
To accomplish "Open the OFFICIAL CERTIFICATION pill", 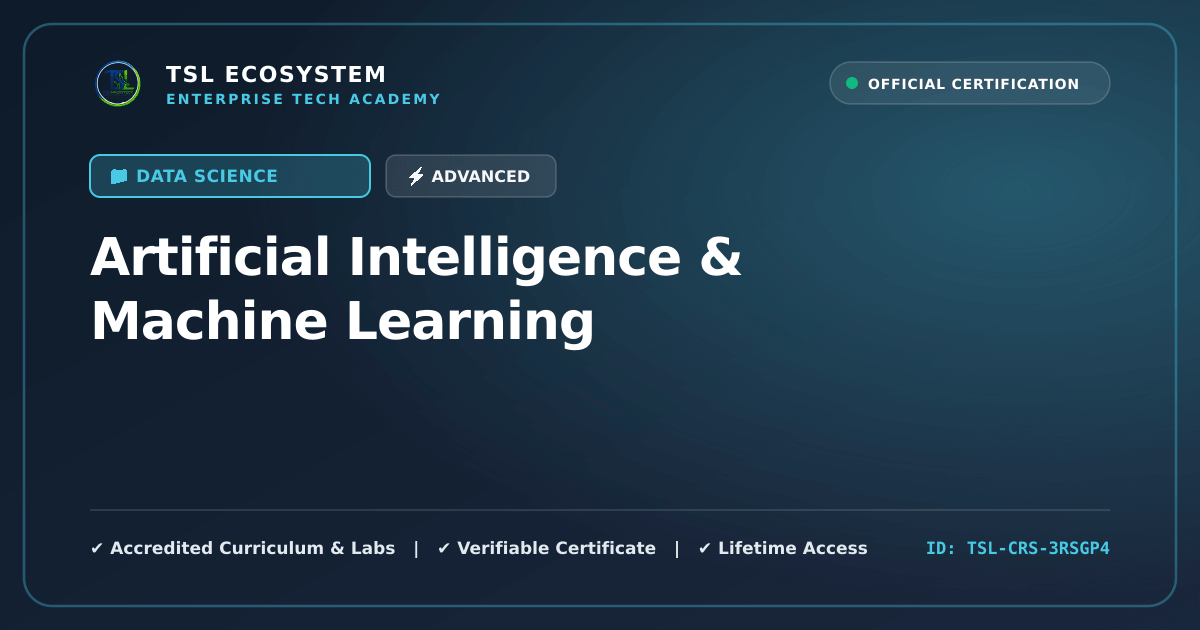I will [970, 83].
